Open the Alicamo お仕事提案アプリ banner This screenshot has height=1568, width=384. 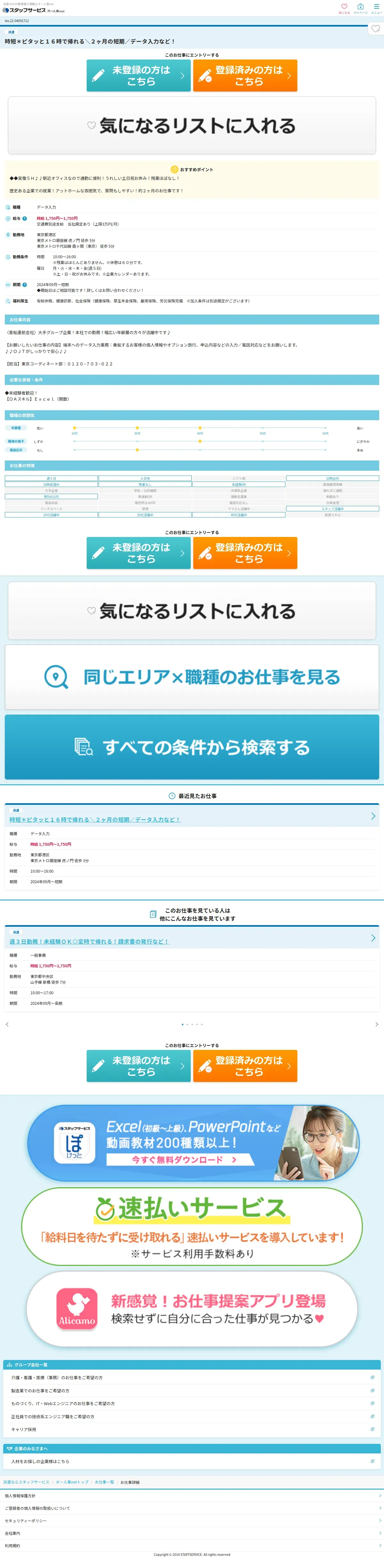tap(192, 1309)
